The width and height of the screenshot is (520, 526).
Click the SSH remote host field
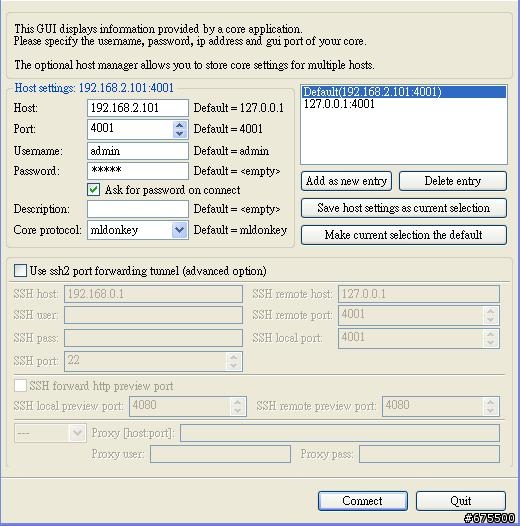(419, 294)
